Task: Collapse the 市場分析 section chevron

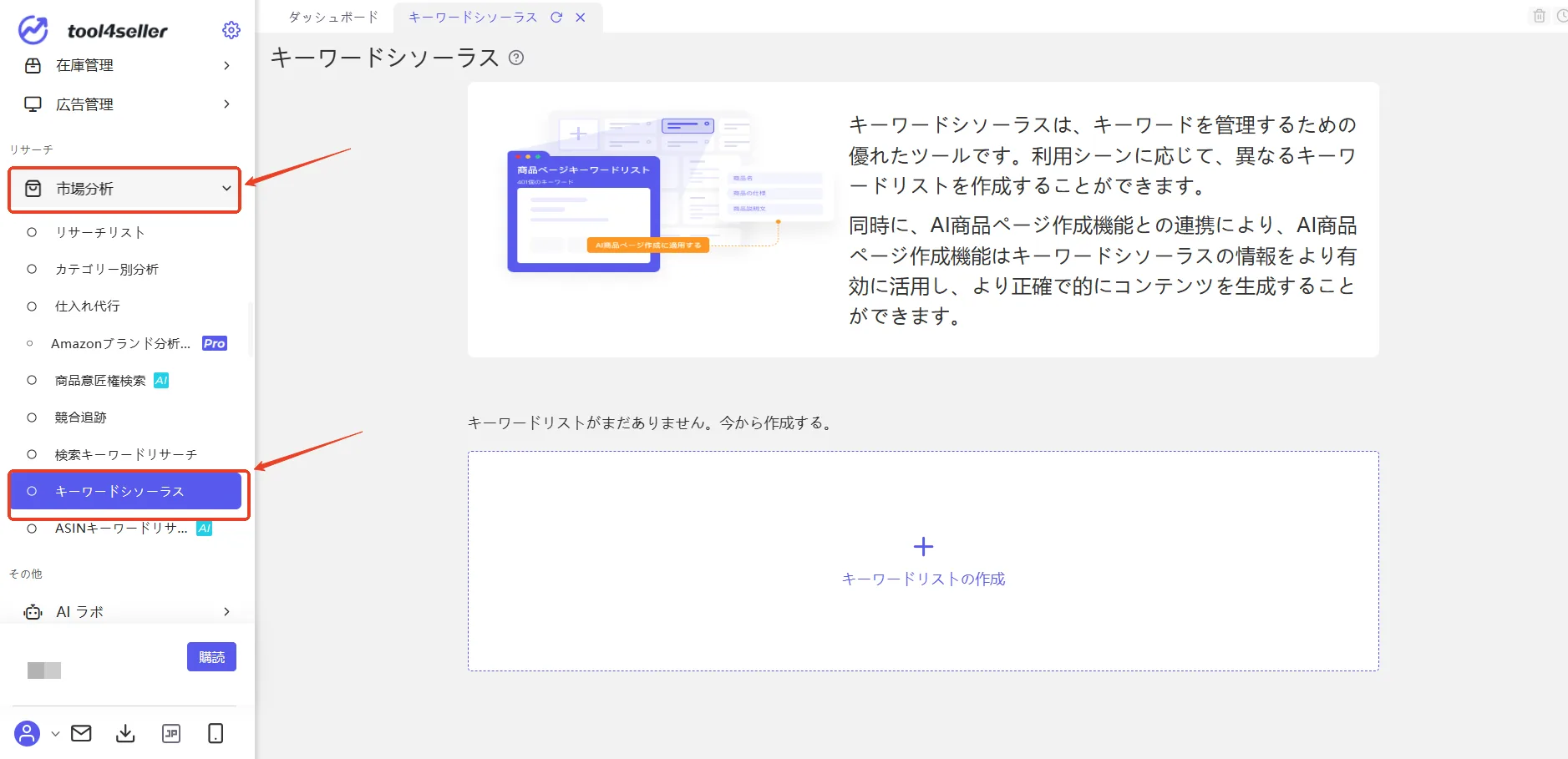Action: (x=226, y=189)
